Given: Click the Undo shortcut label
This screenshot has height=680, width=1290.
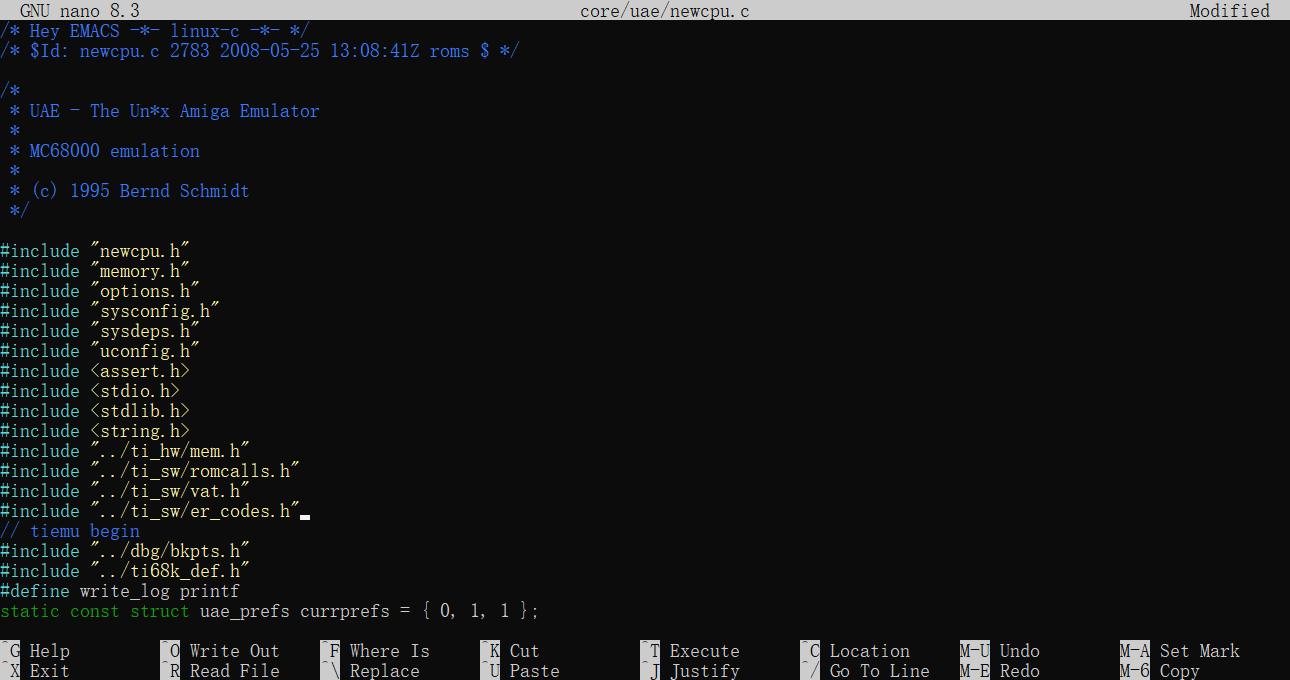Looking at the screenshot, I should [1019, 651].
